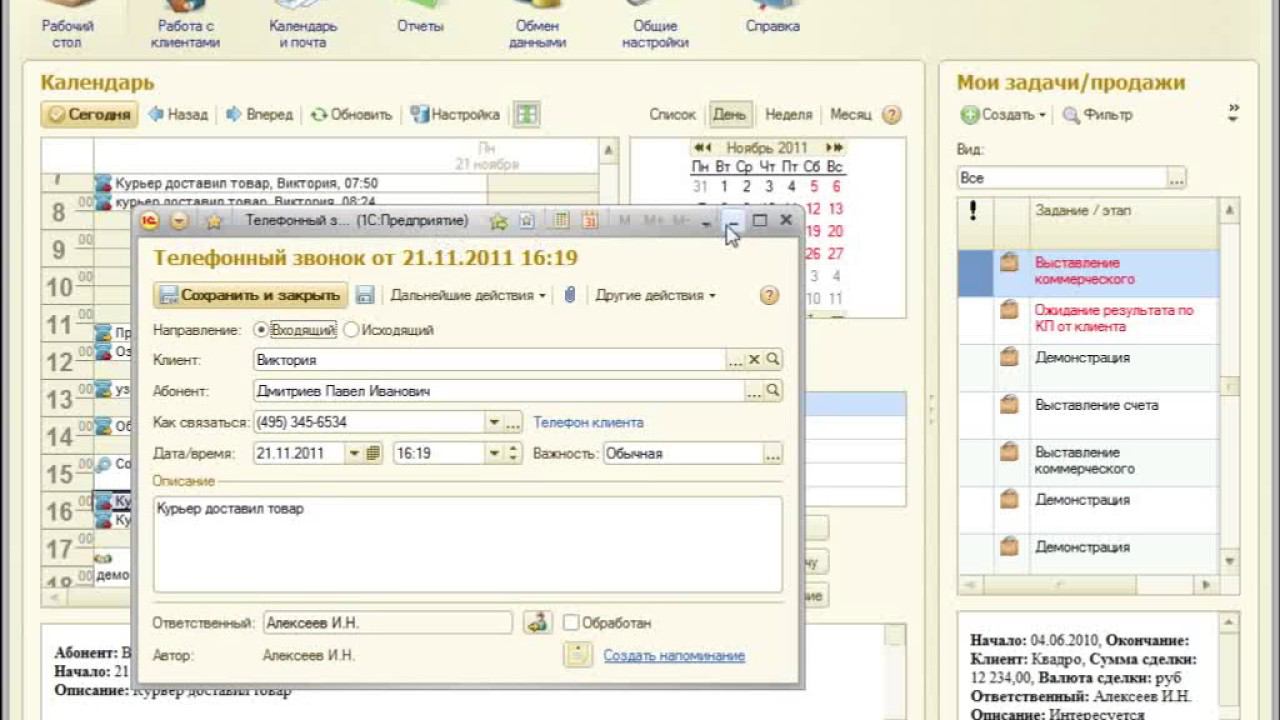Image resolution: width=1280 pixels, height=720 pixels.
Task: Open the Абонент field magnifier icon
Action: click(773, 391)
